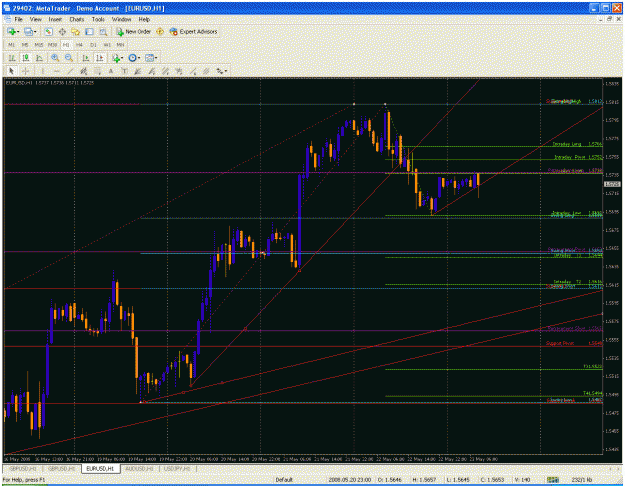Select the Cursor arrow tool
The image size is (625, 486).
12,71
